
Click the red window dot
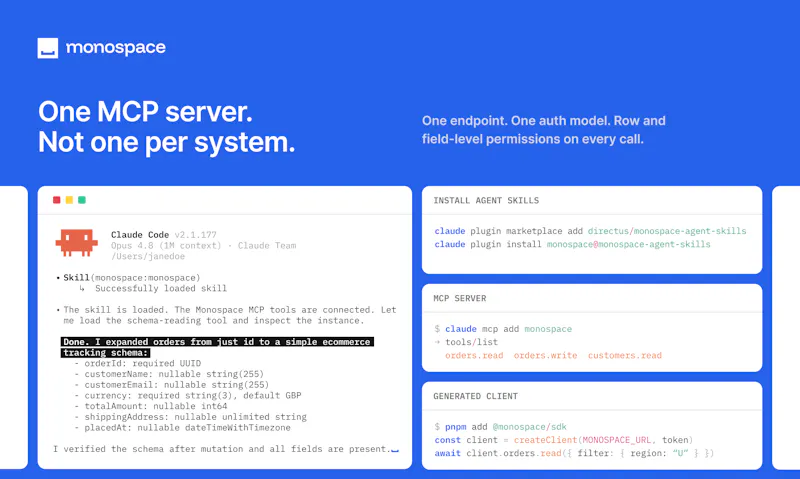click(x=57, y=200)
